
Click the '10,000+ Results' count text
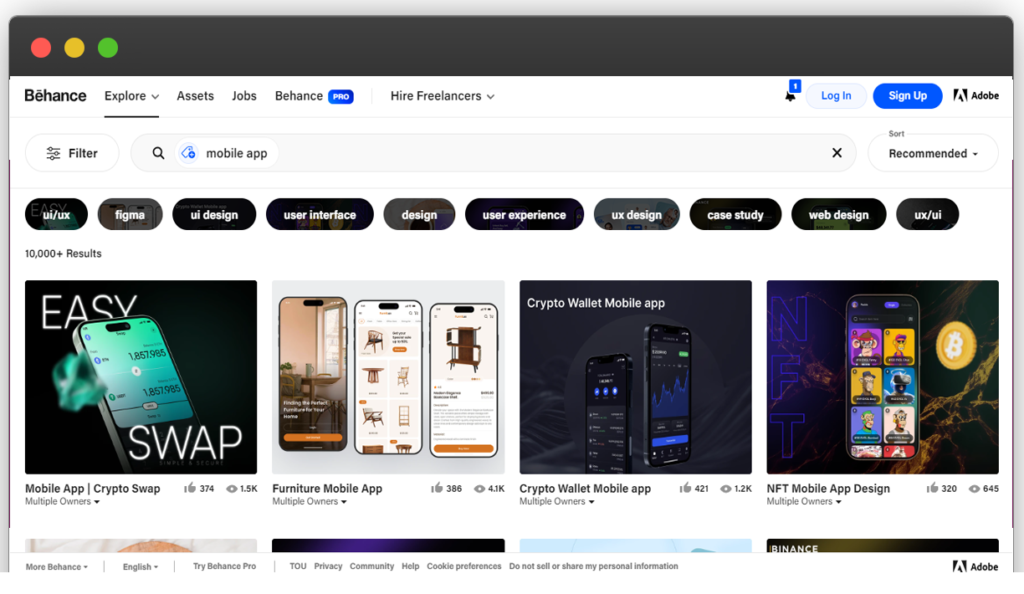[x=63, y=253]
